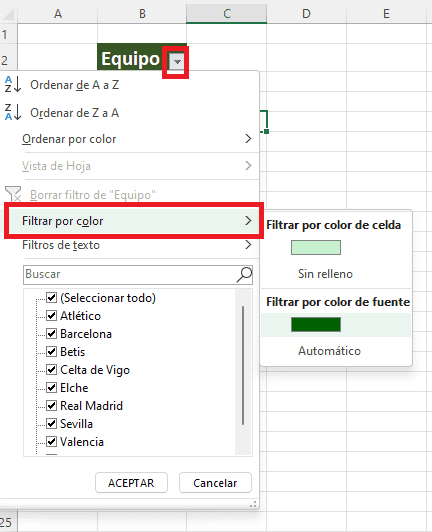This screenshot has height=532, width=432.
Task: Select the dark green font color swatch
Action: [316, 324]
